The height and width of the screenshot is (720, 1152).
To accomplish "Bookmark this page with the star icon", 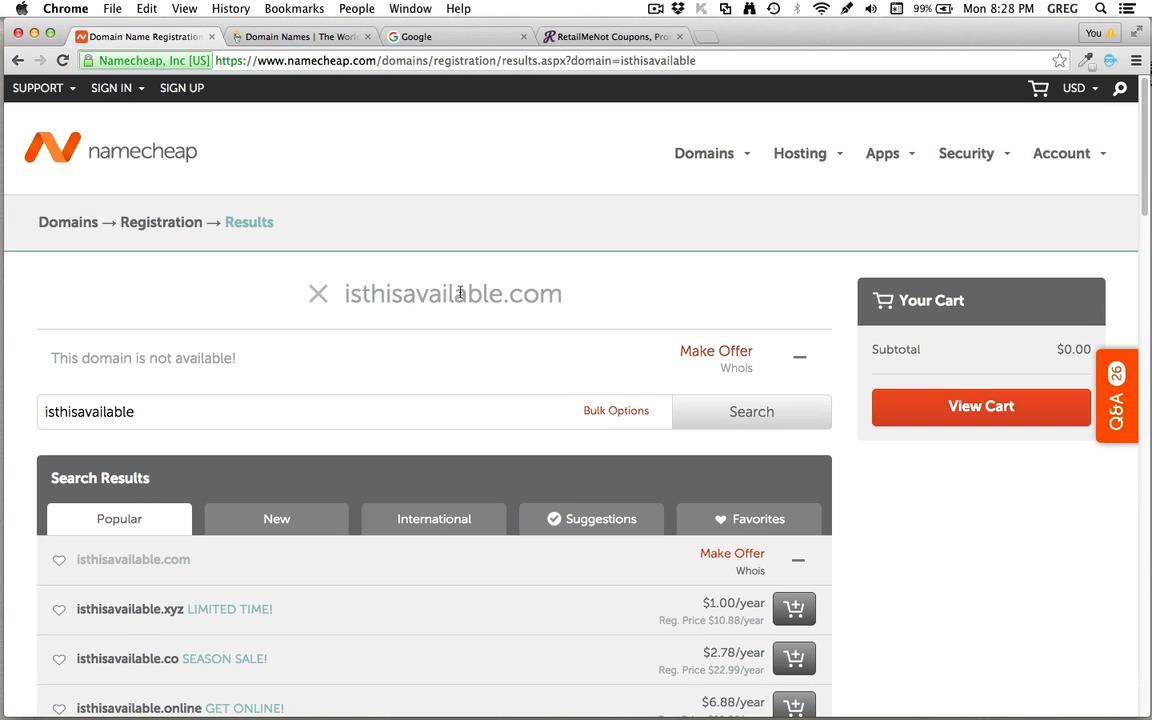I will (1059, 61).
